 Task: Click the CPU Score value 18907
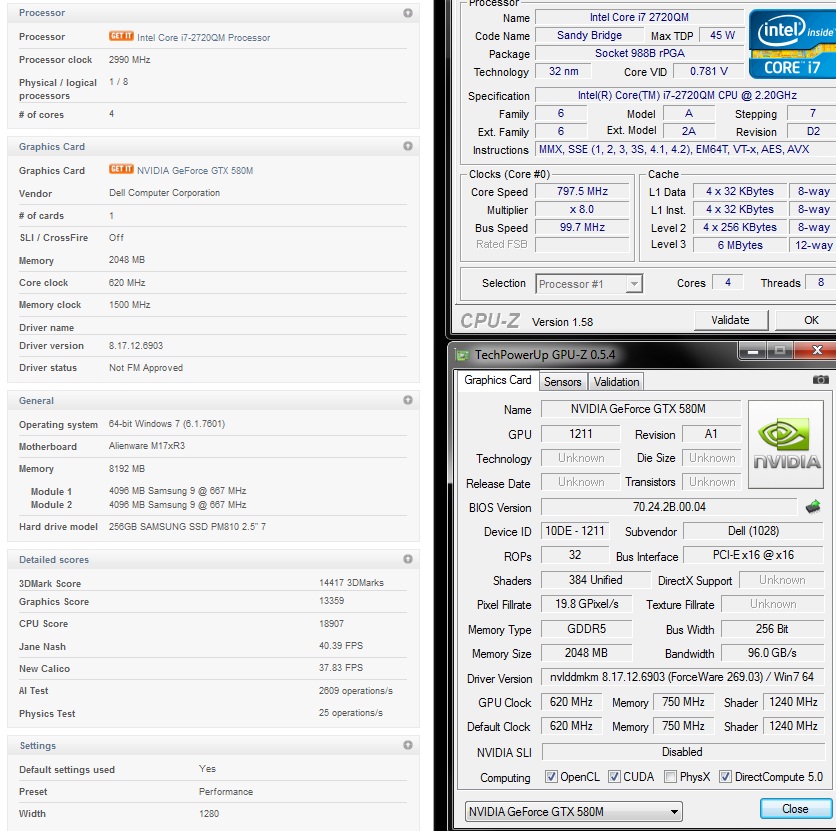[x=332, y=624]
